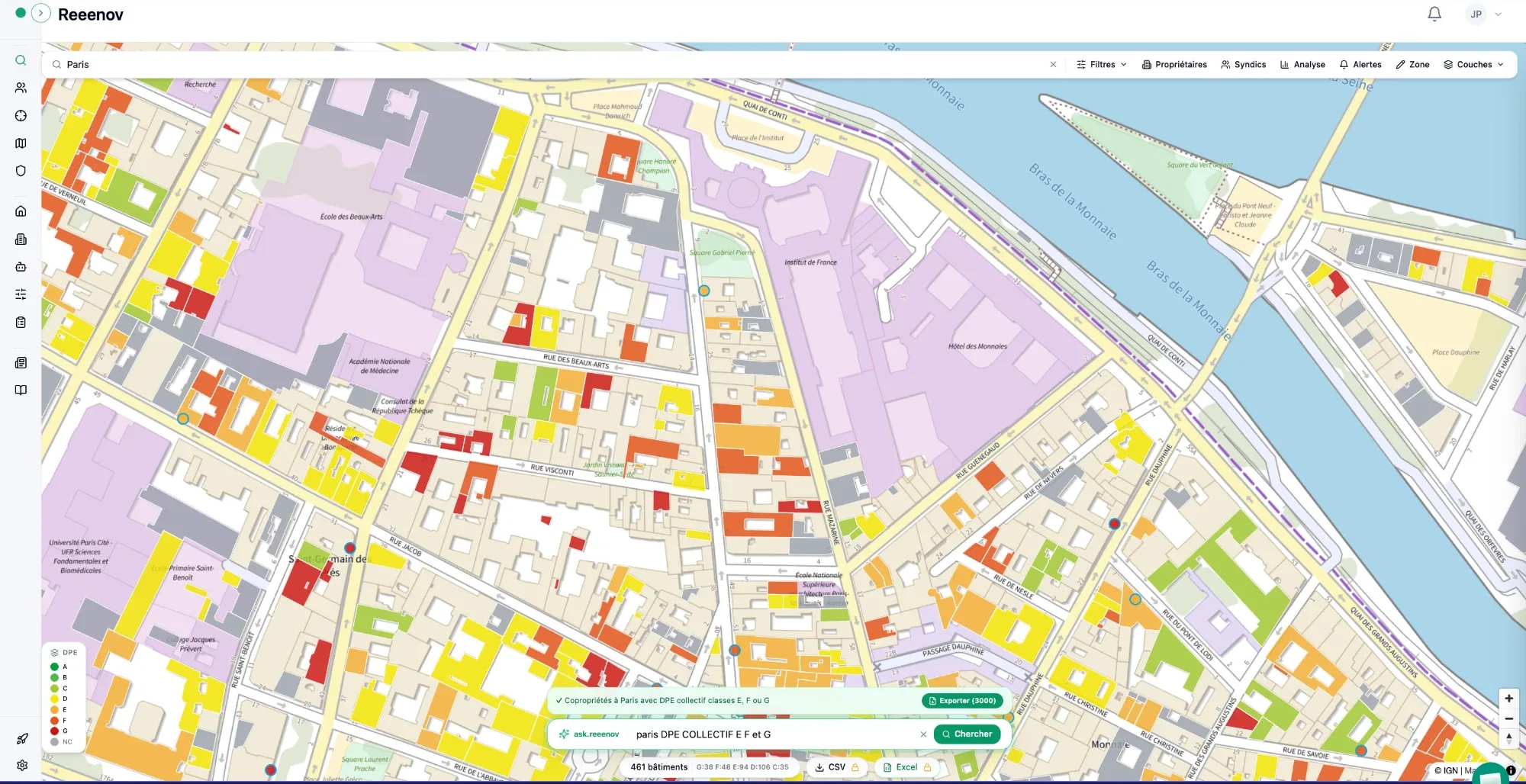Screen dimensions: 1526x784
Task: Open the Syndics menu
Action: (1244, 65)
